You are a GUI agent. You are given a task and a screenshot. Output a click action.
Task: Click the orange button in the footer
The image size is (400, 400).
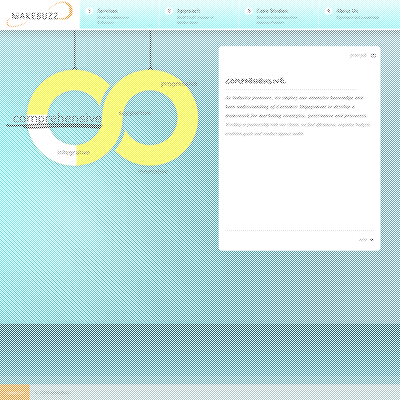pos(15,392)
